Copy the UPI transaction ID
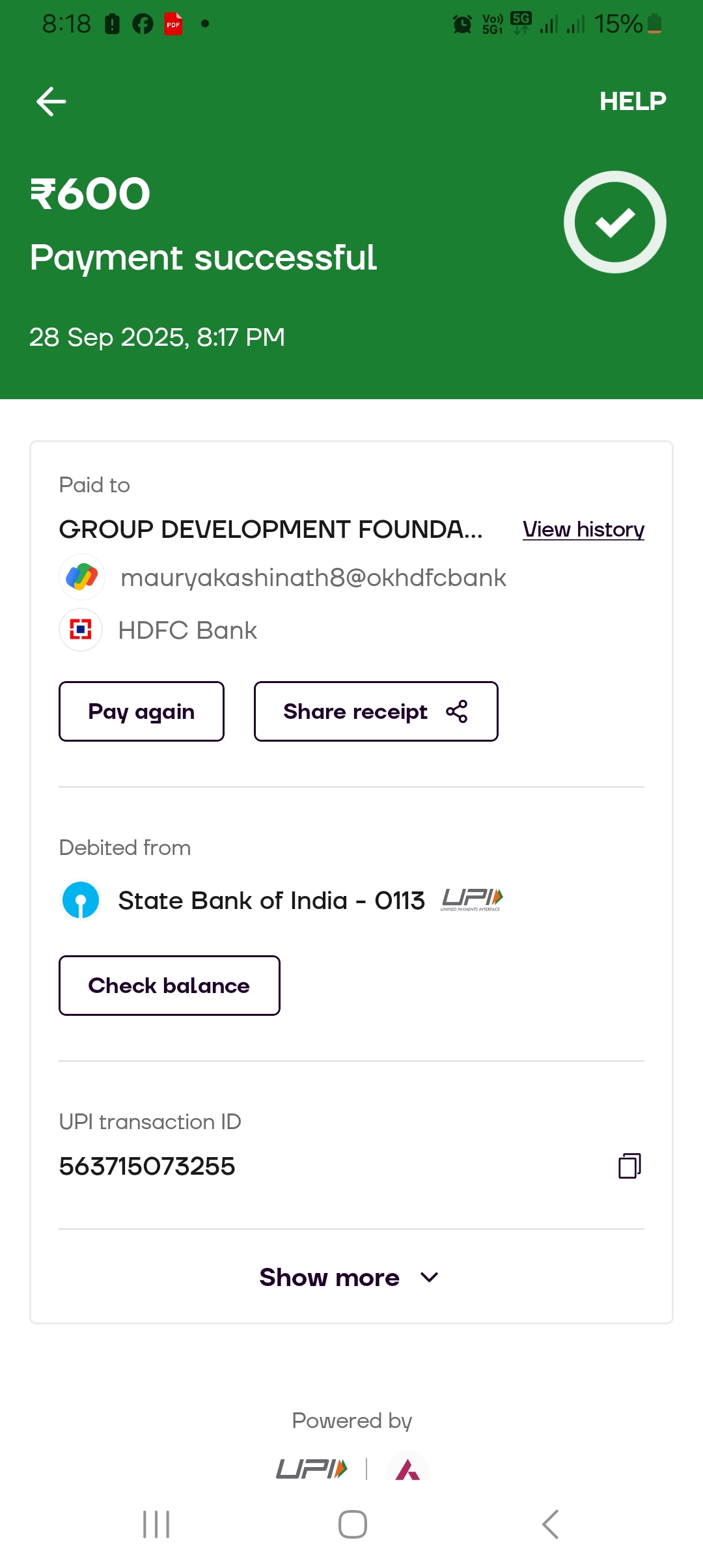Screen dimensions: 703x1568 click(629, 1166)
